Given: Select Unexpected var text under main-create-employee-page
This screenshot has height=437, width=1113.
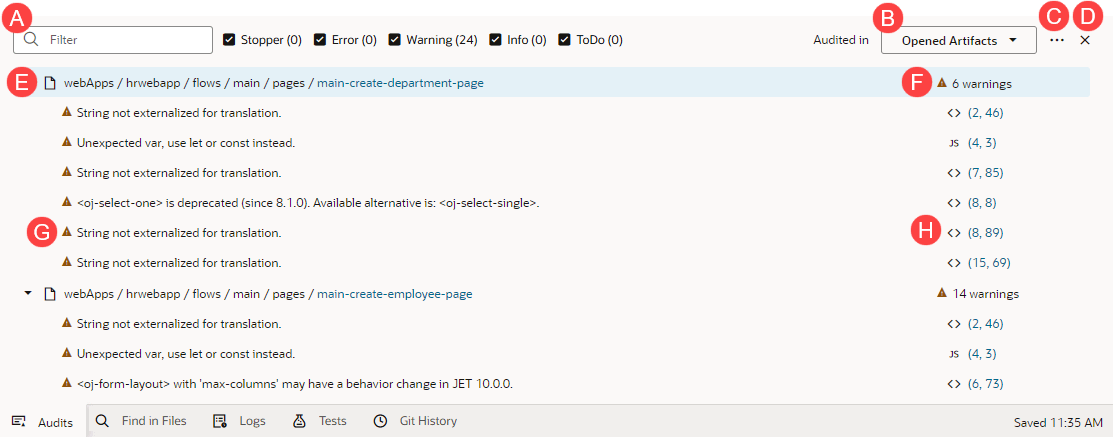Looking at the screenshot, I should click(185, 353).
